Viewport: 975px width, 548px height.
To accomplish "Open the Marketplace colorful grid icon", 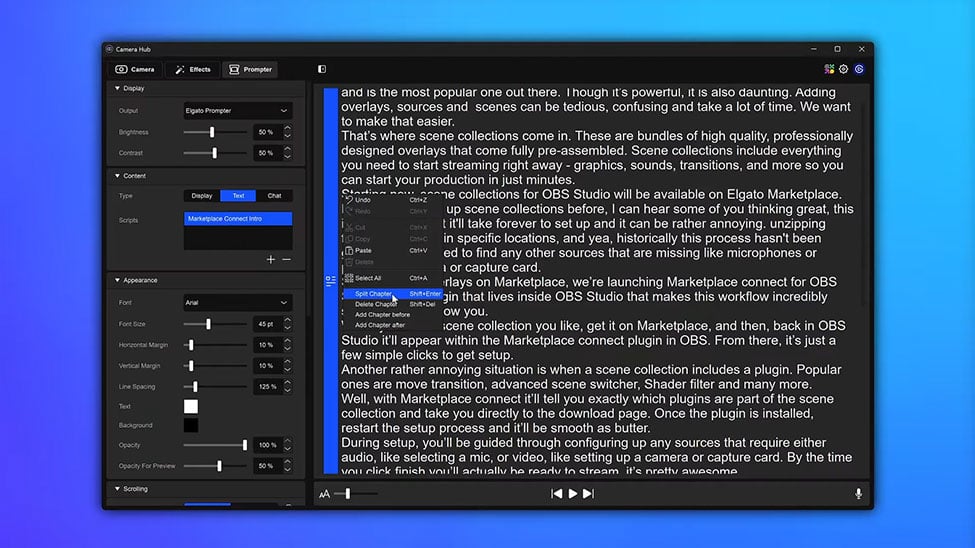I will point(829,69).
